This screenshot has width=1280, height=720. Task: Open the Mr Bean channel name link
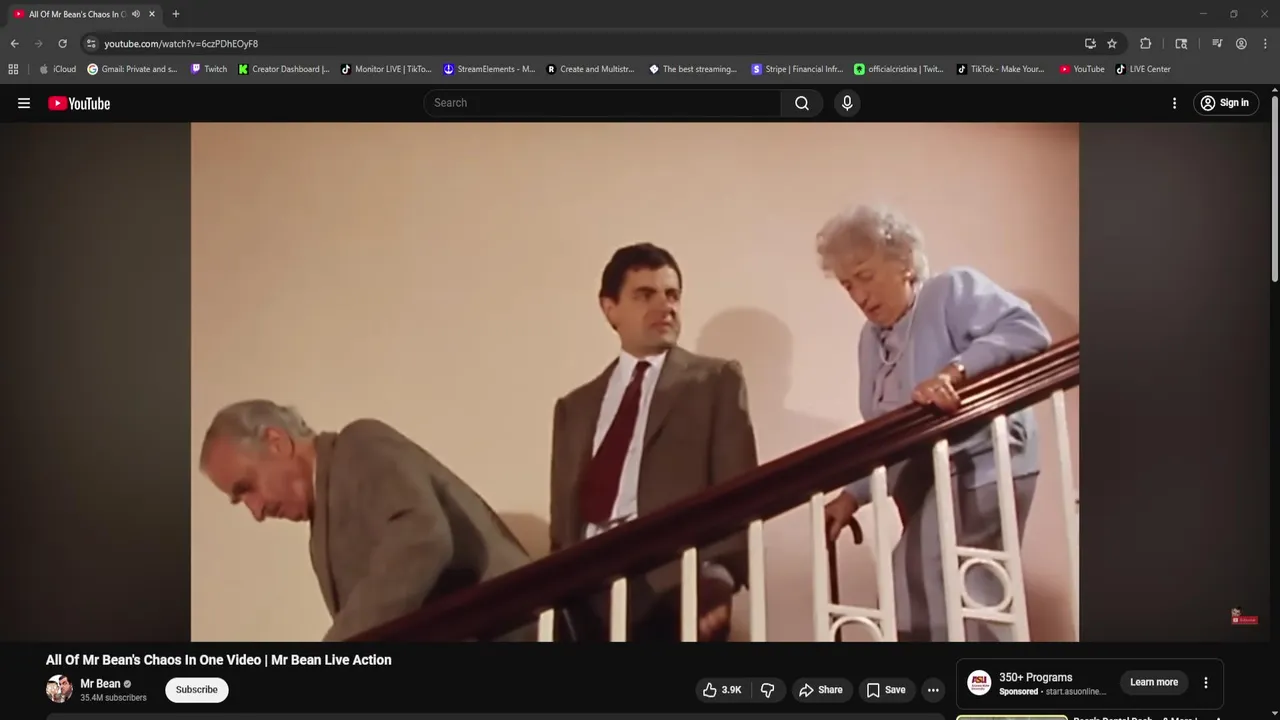coord(100,684)
